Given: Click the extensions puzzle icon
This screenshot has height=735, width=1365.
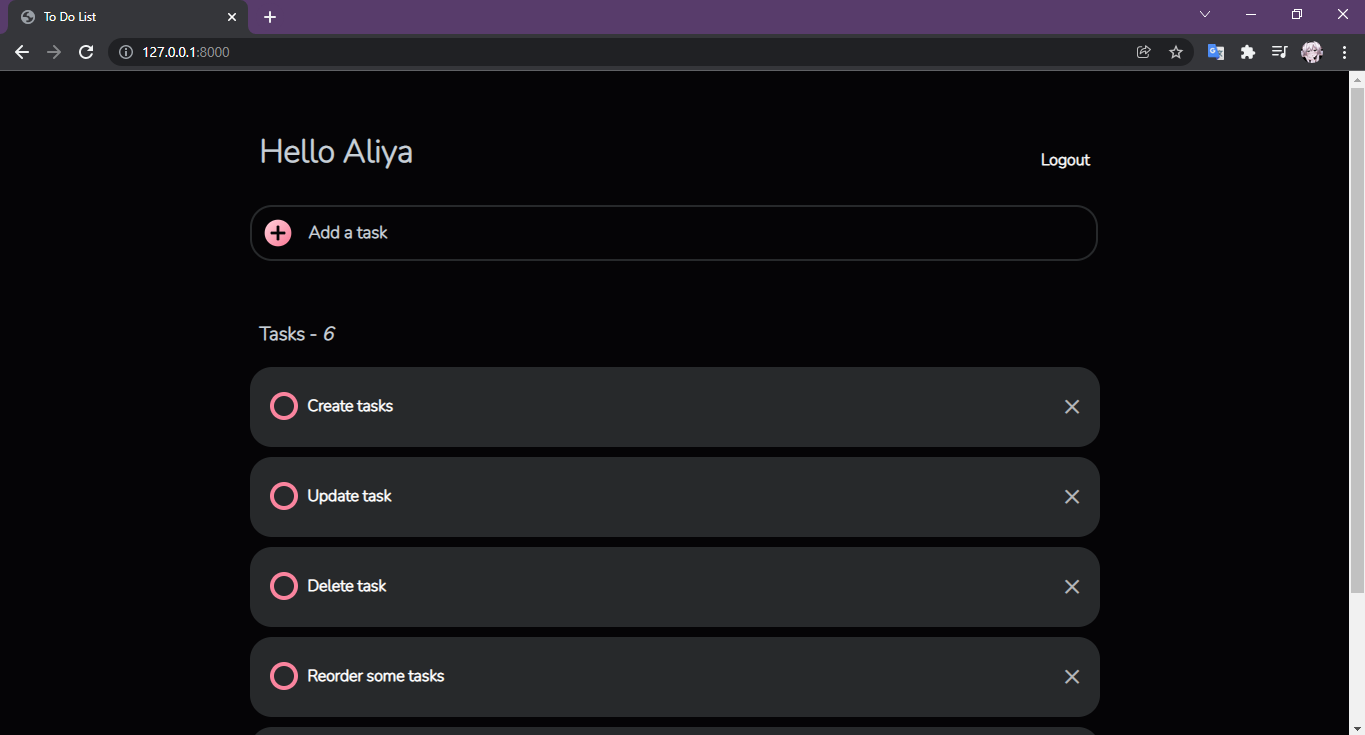Looking at the screenshot, I should coord(1247,51).
